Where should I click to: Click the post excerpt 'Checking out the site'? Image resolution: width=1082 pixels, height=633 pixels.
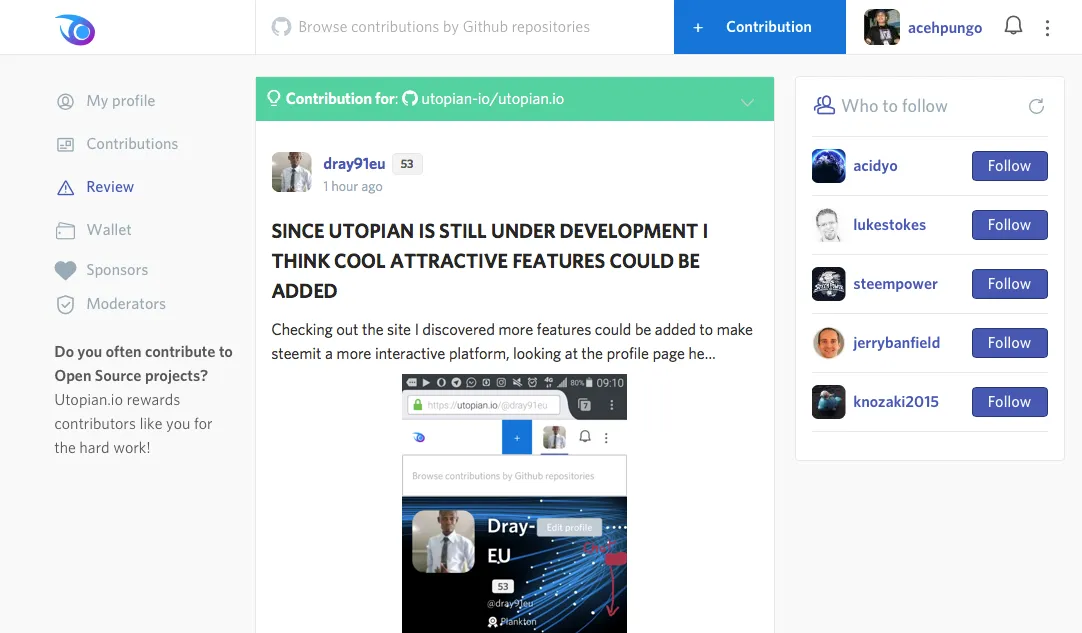point(511,342)
